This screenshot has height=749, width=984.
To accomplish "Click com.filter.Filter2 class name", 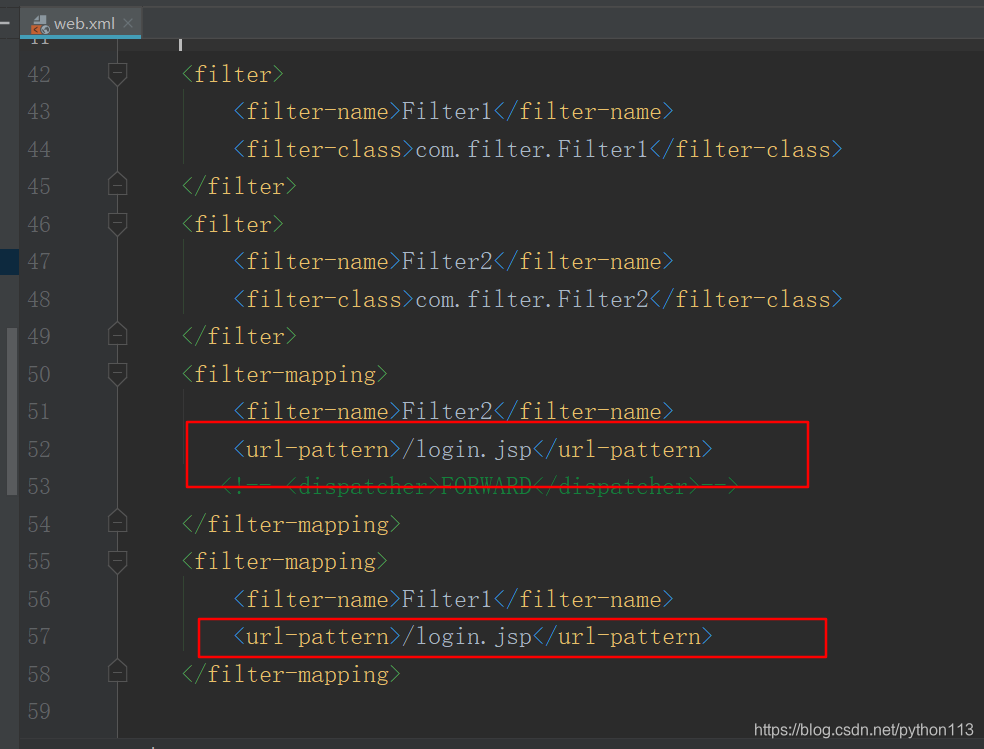I will pyautogui.click(x=532, y=299).
